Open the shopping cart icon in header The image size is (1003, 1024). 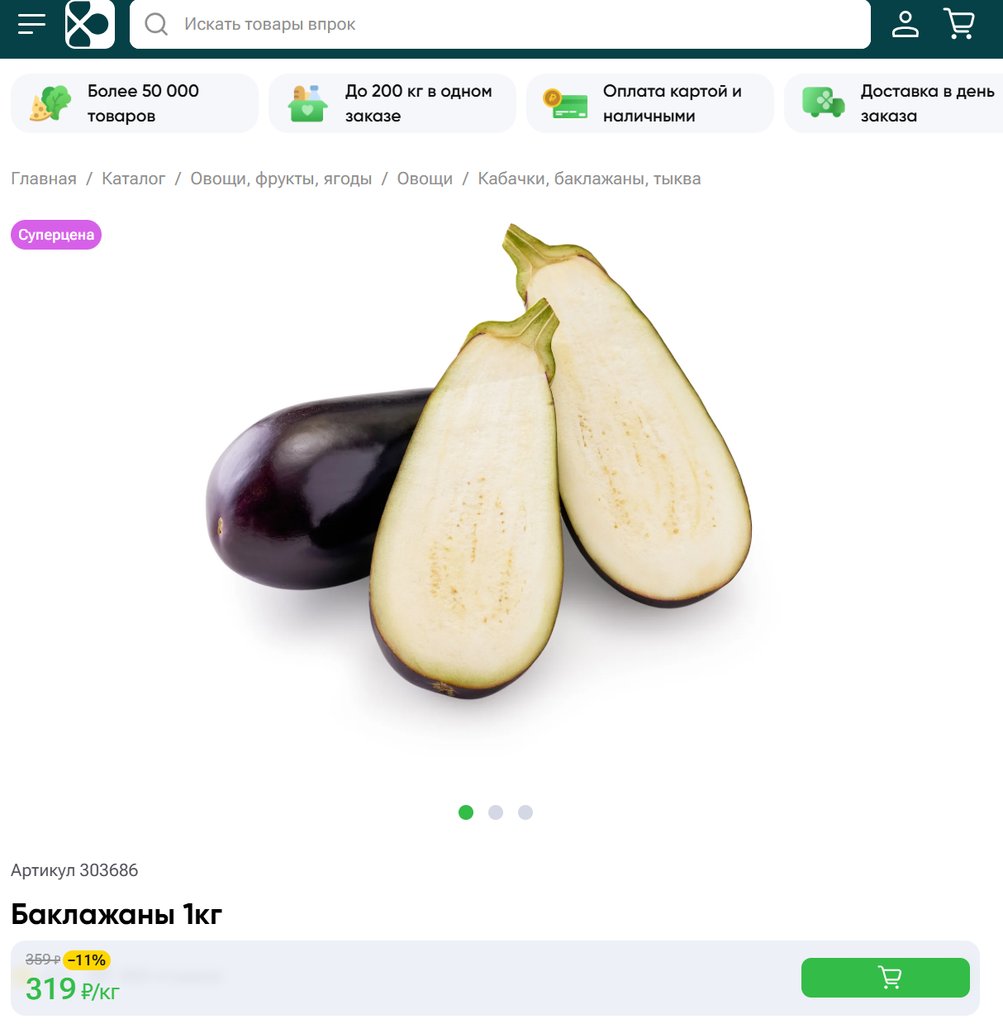pyautogui.click(x=959, y=24)
